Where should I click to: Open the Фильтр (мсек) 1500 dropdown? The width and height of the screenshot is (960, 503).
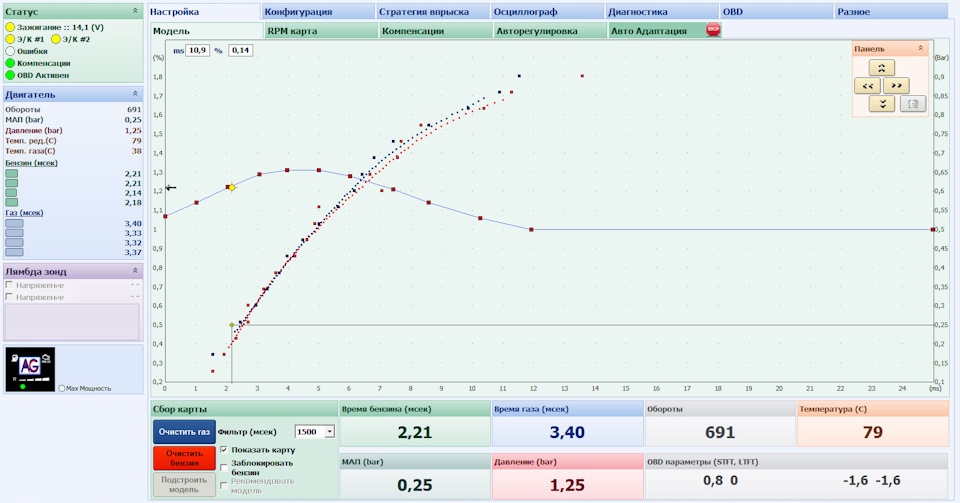329,432
